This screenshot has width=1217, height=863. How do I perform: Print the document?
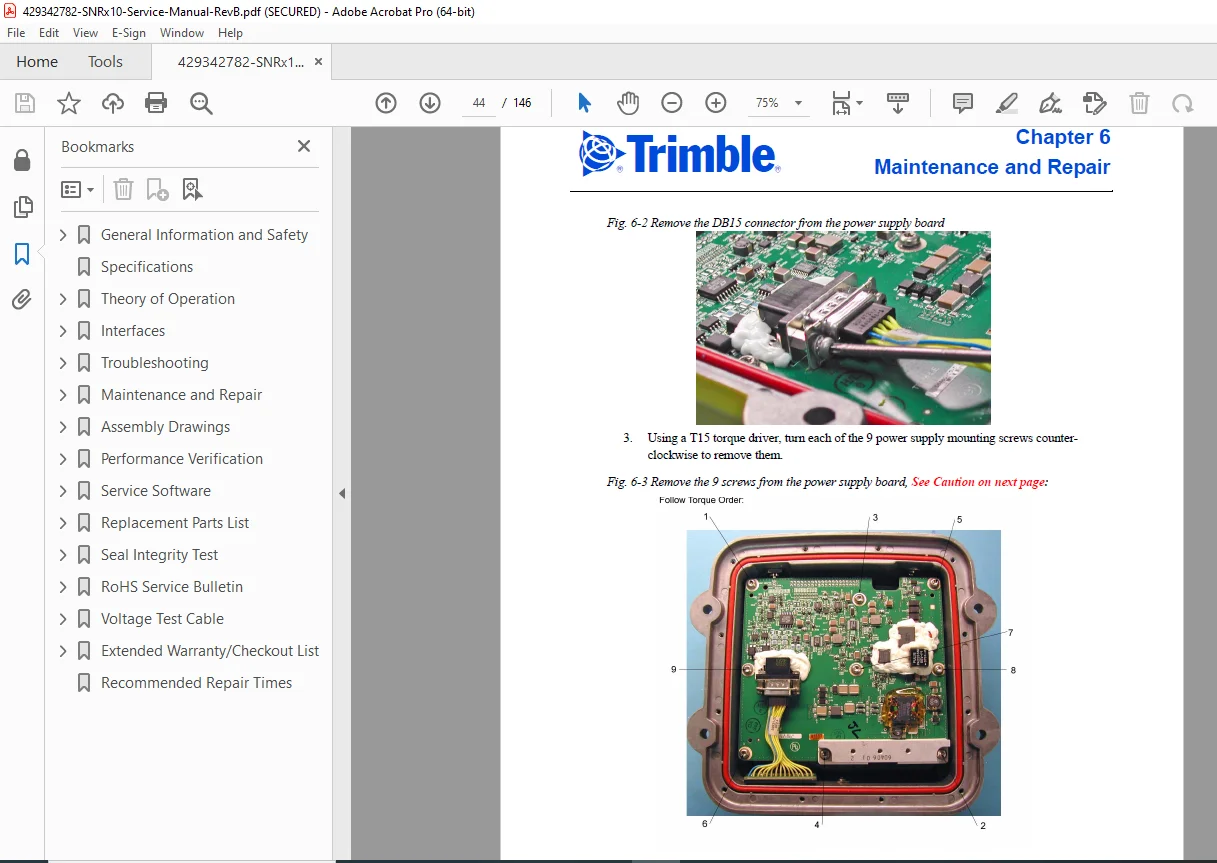156,103
